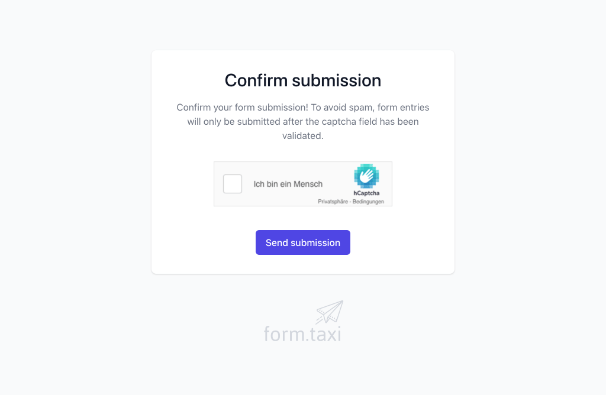Click the Send submission button
Image resolution: width=606 pixels, height=395 pixels.
point(303,242)
